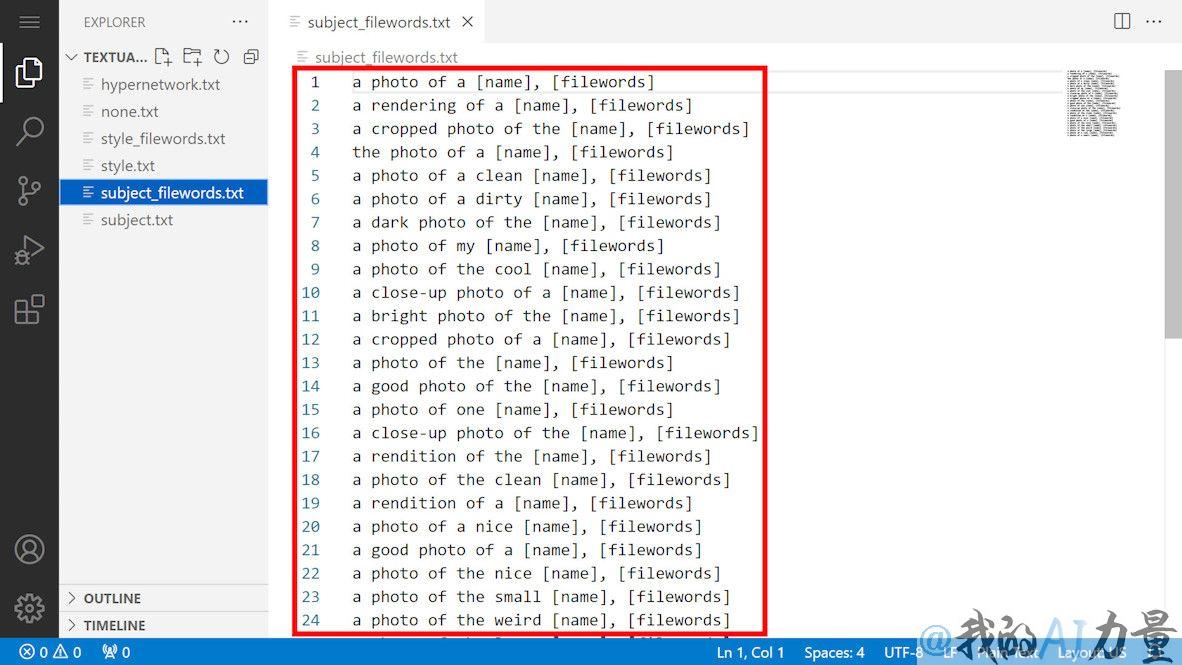Click the ports forwarded status indicator
The image size is (1182, 665).
tap(116, 651)
